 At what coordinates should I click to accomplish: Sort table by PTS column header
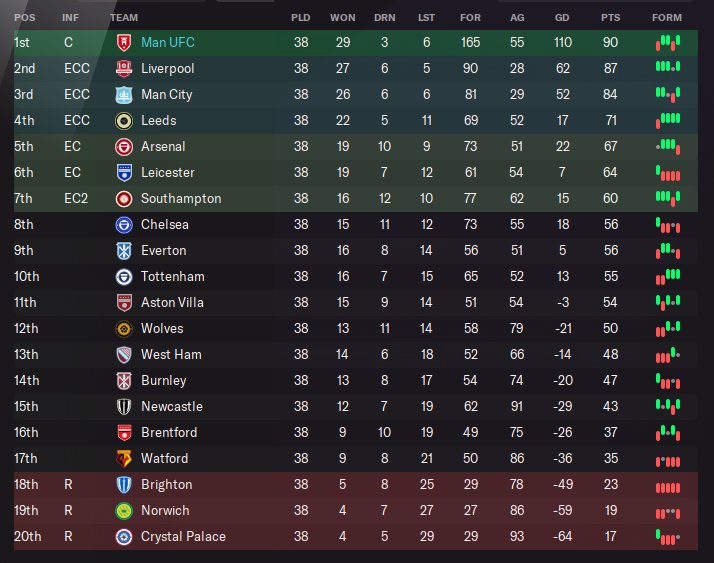(x=610, y=17)
